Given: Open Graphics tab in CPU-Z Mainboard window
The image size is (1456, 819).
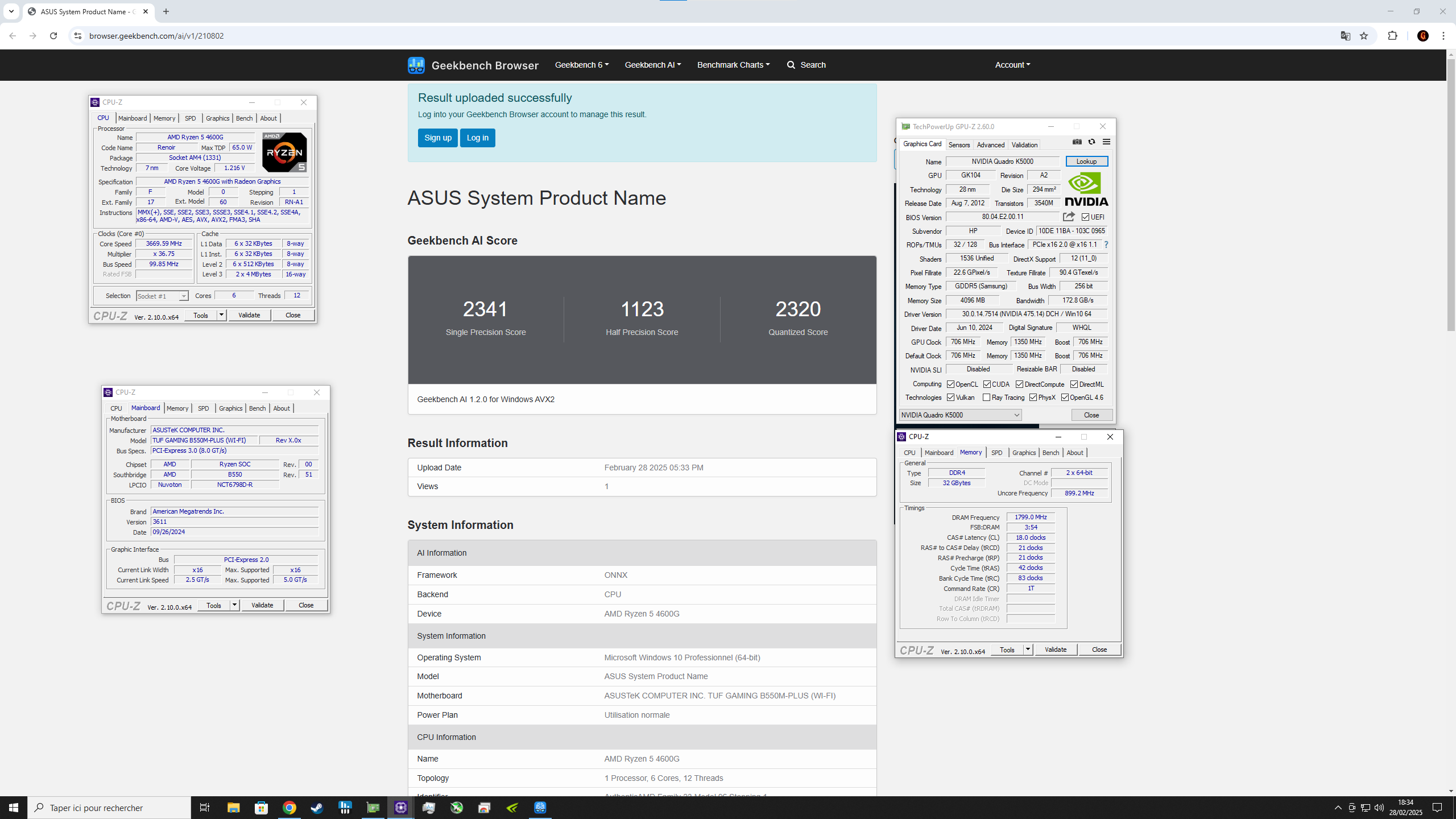Looking at the screenshot, I should pyautogui.click(x=230, y=408).
